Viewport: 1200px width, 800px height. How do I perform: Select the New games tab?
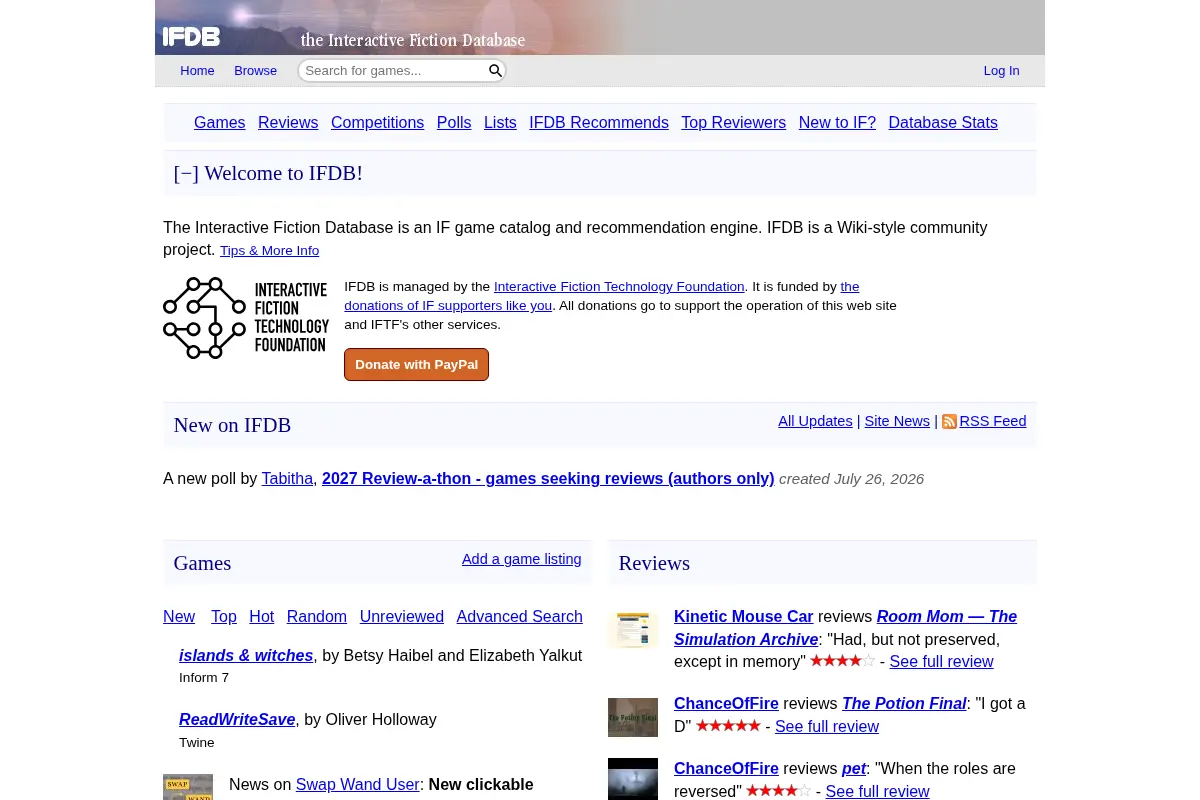(179, 617)
